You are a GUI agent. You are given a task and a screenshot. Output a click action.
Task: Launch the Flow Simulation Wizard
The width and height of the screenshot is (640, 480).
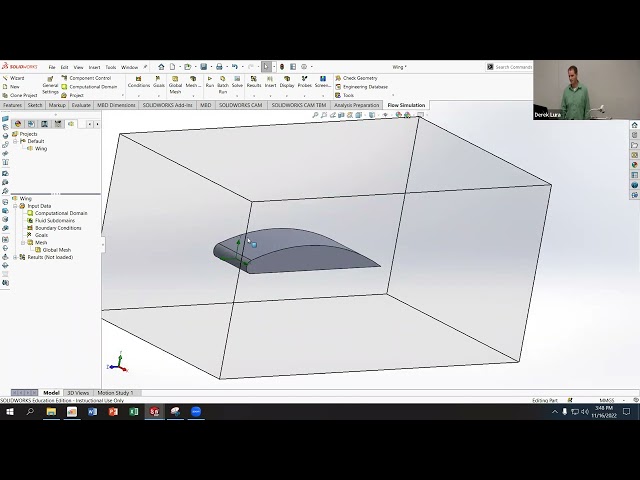(x=13, y=78)
